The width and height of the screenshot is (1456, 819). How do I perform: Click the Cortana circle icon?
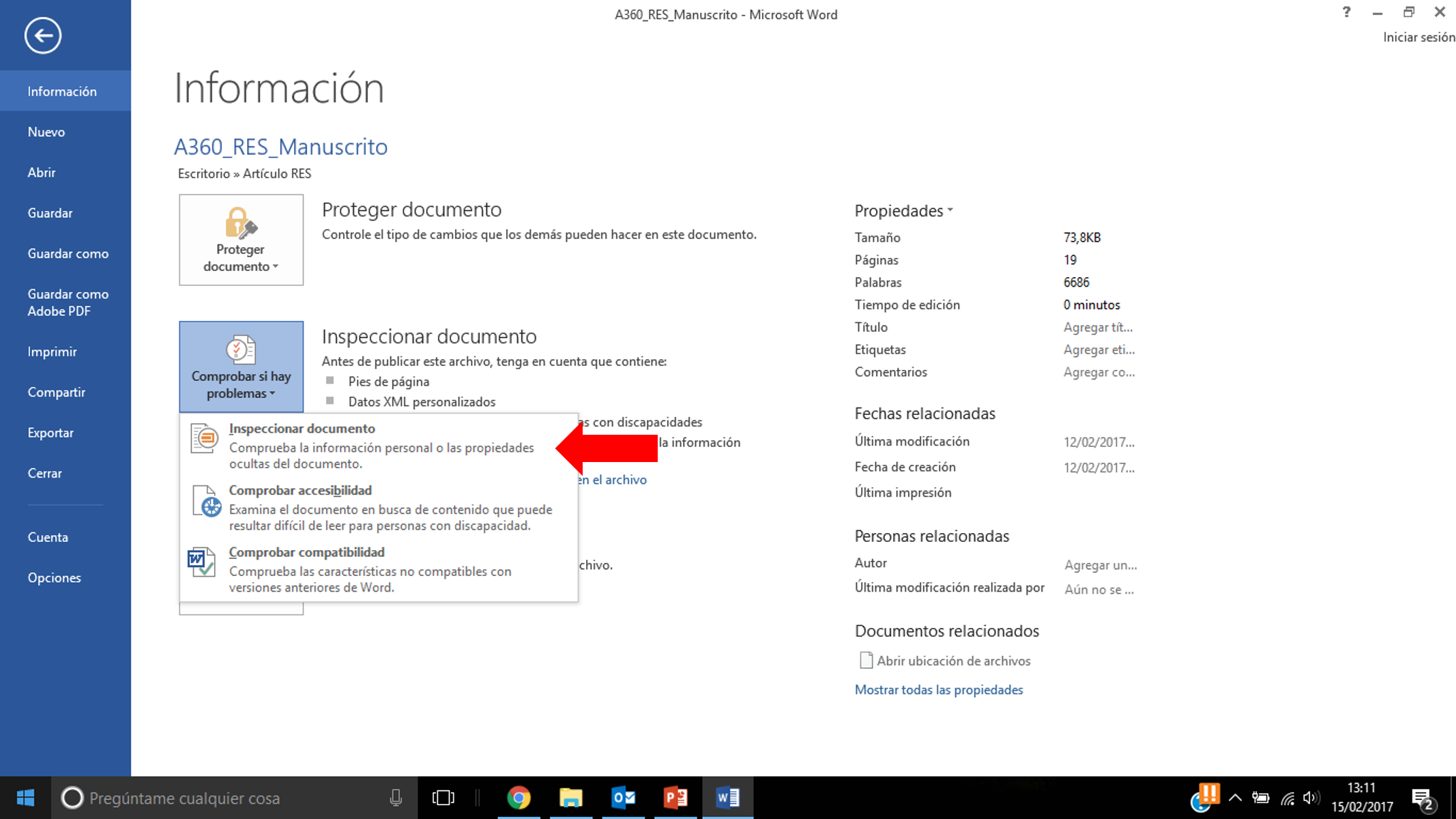point(72,797)
